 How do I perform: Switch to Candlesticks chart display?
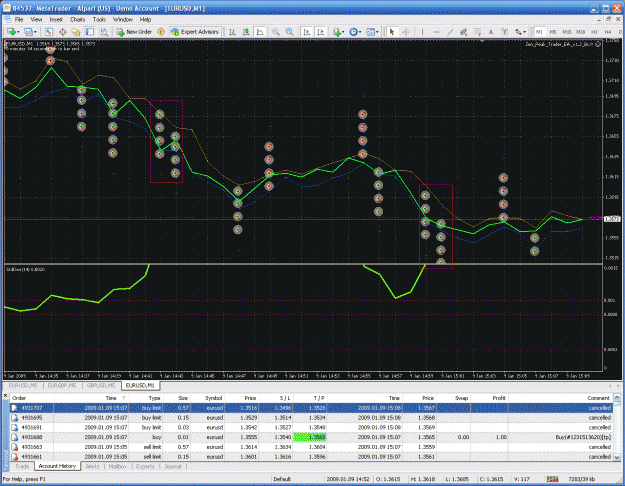[x=246, y=32]
